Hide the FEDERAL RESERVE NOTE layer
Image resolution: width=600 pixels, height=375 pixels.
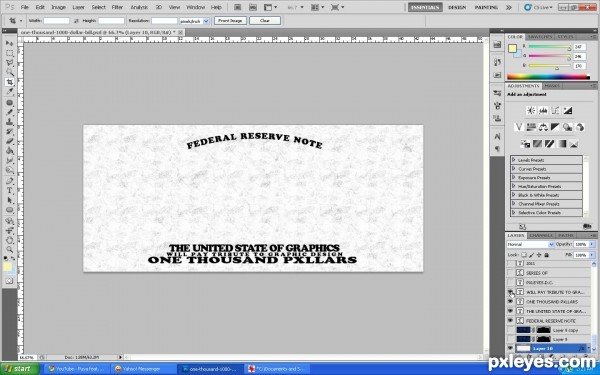pos(510,321)
